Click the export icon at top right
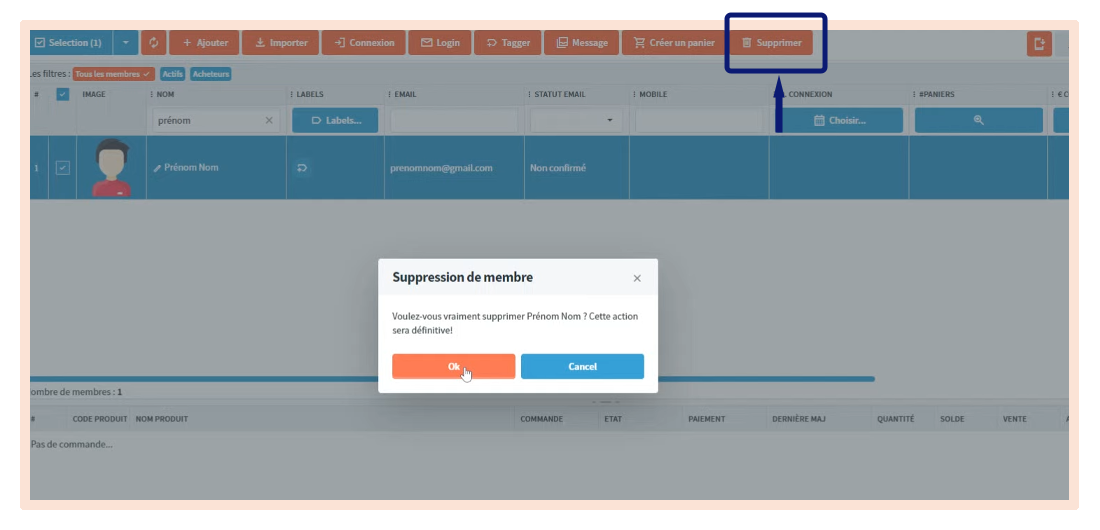Viewport: 1100px width, 530px height. click(x=1039, y=44)
